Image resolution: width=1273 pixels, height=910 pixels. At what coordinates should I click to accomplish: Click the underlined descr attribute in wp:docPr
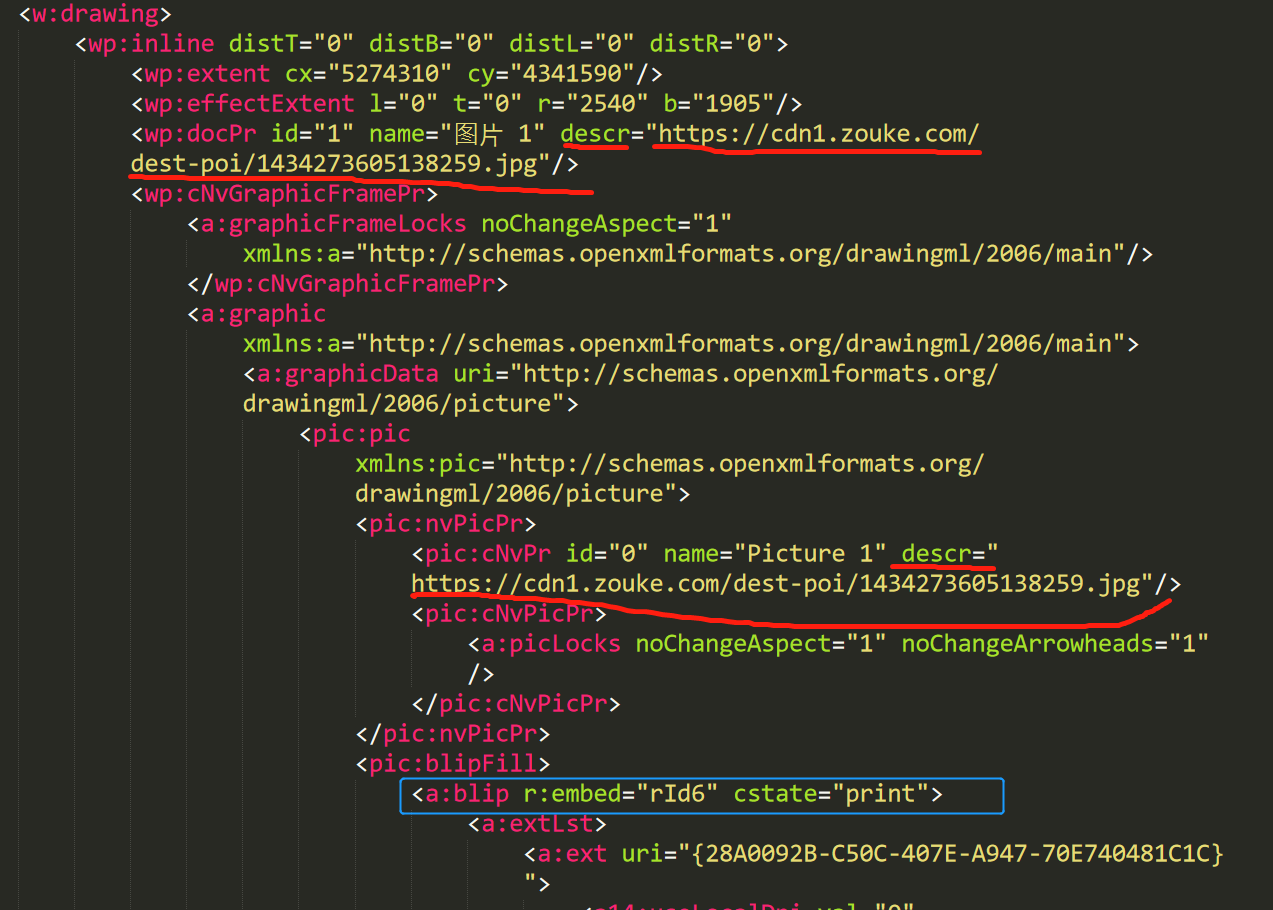tap(595, 133)
